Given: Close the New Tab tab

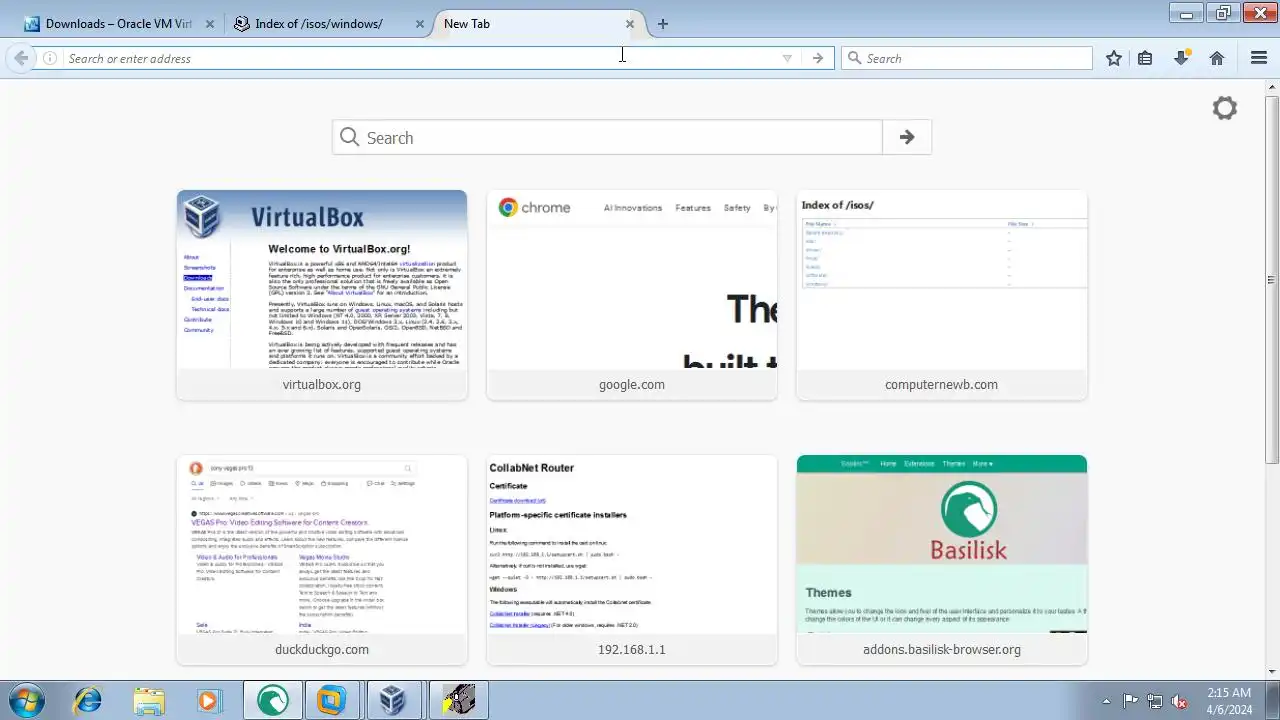Looking at the screenshot, I should click(x=630, y=24).
